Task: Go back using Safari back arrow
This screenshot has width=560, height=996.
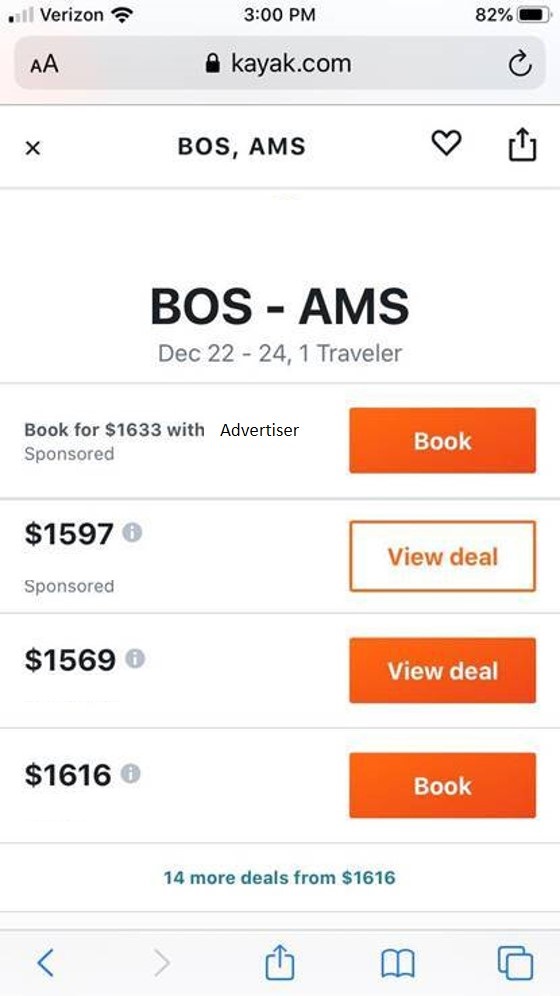Action: pyautogui.click(x=46, y=964)
